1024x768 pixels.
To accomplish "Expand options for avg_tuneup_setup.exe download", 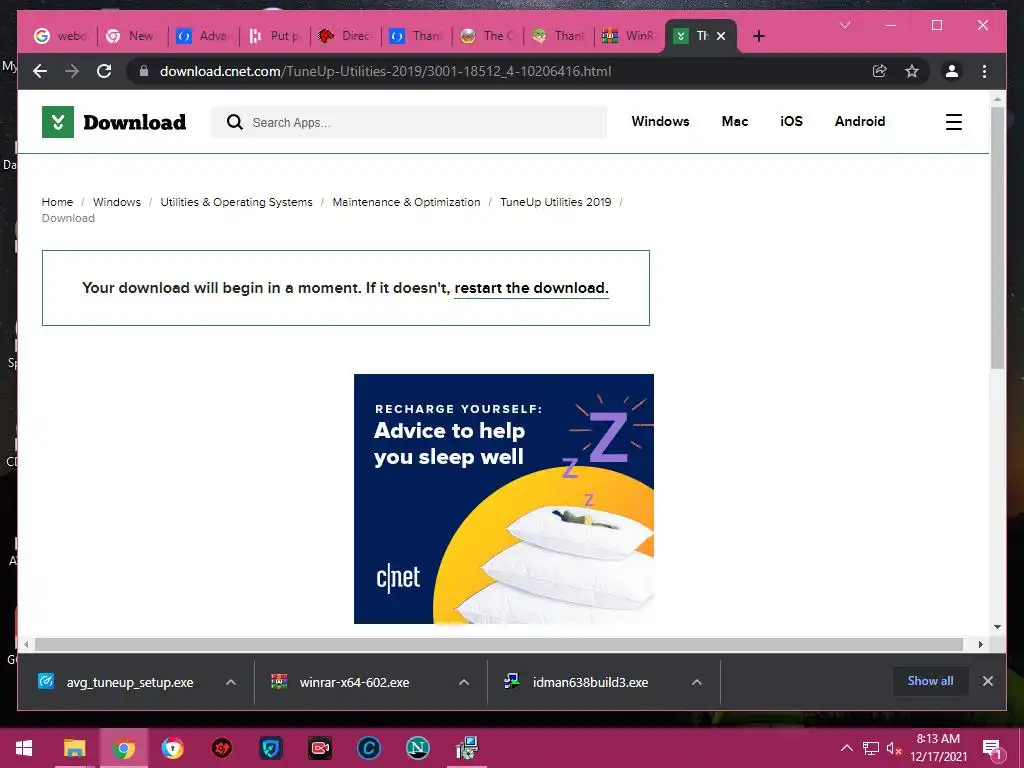I will coord(231,682).
